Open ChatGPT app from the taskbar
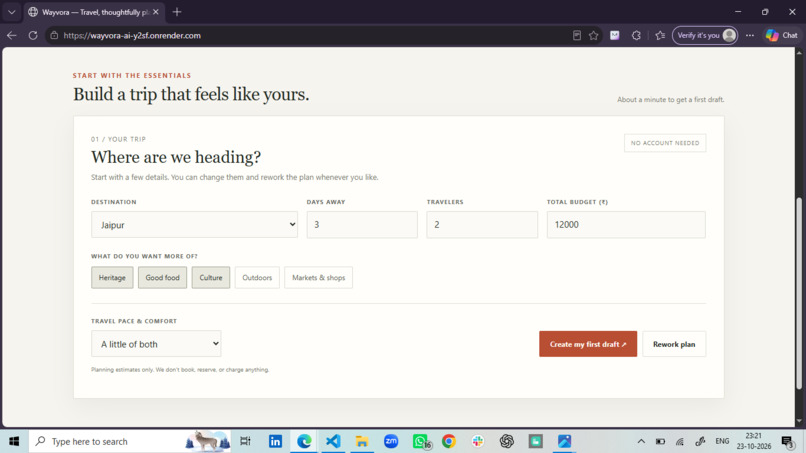806x453 pixels. (x=507, y=441)
